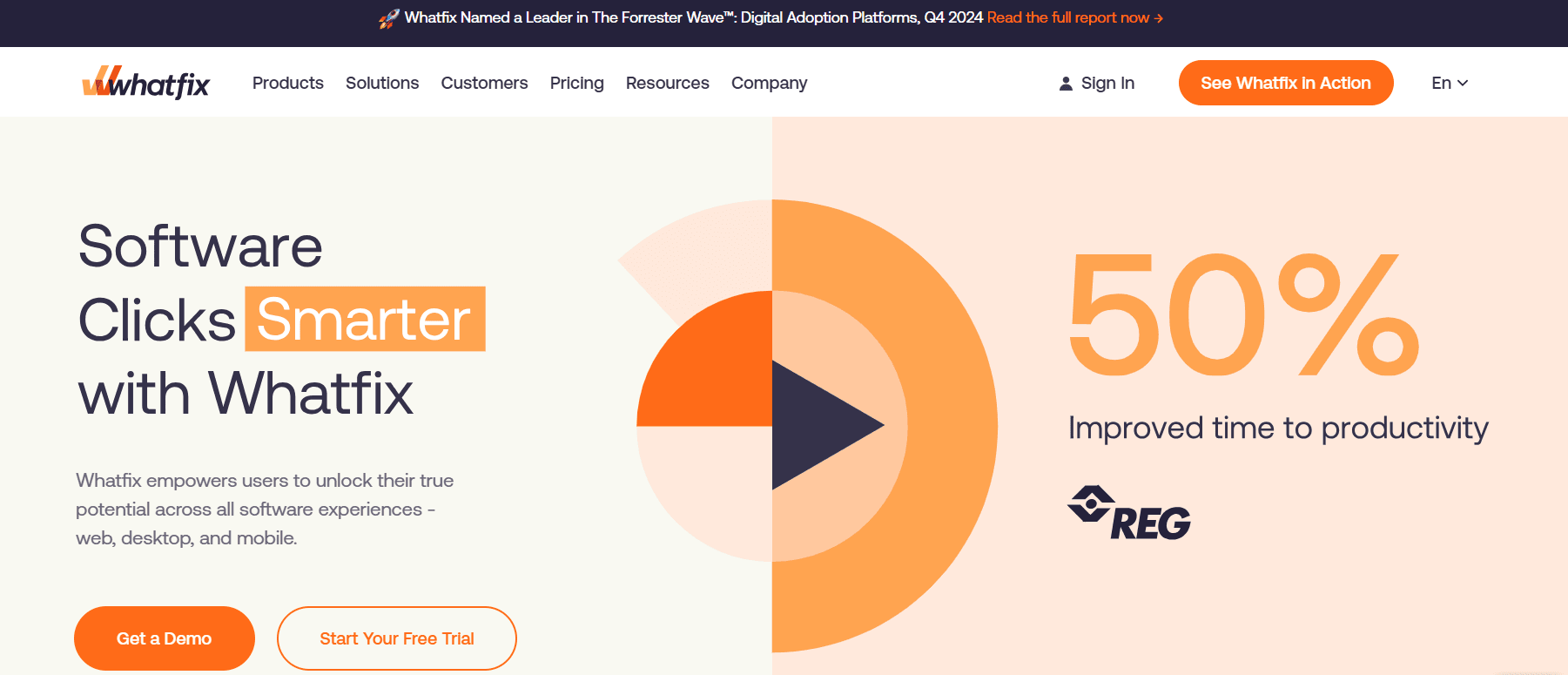1568x675 pixels.
Task: Click the highlighted word Smarter
Action: point(365,319)
